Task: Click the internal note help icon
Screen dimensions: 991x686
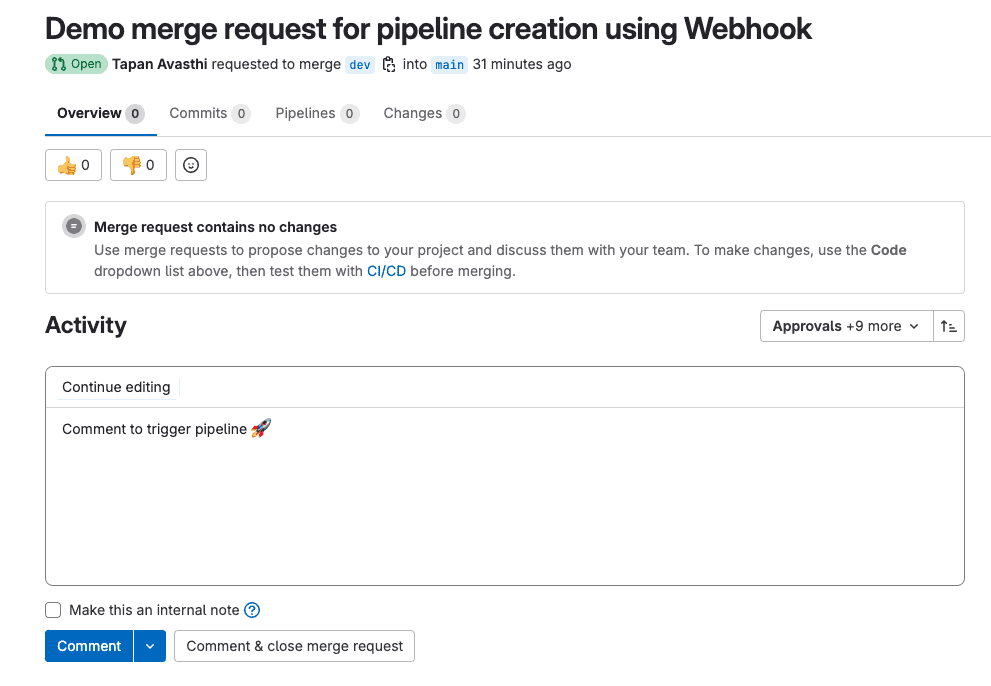Action: [x=252, y=610]
